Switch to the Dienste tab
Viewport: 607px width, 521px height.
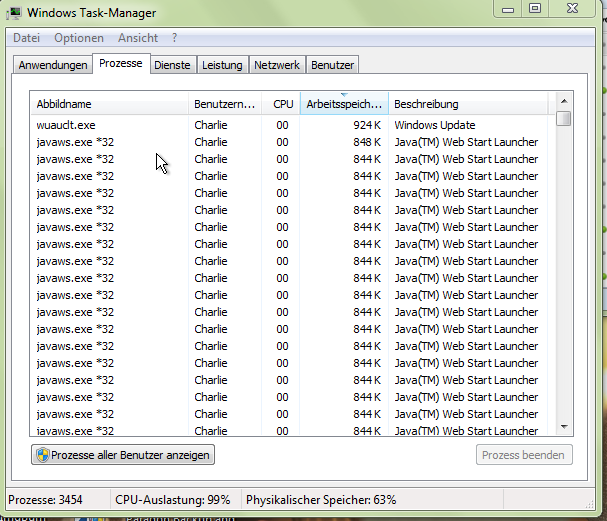[172, 65]
